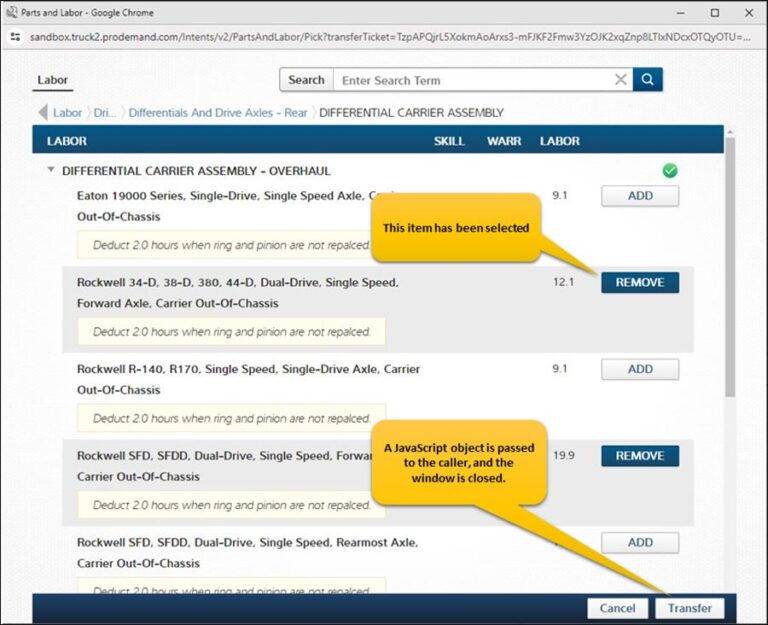Remove the Rockwell 34-D Forward Axle item

click(x=639, y=283)
